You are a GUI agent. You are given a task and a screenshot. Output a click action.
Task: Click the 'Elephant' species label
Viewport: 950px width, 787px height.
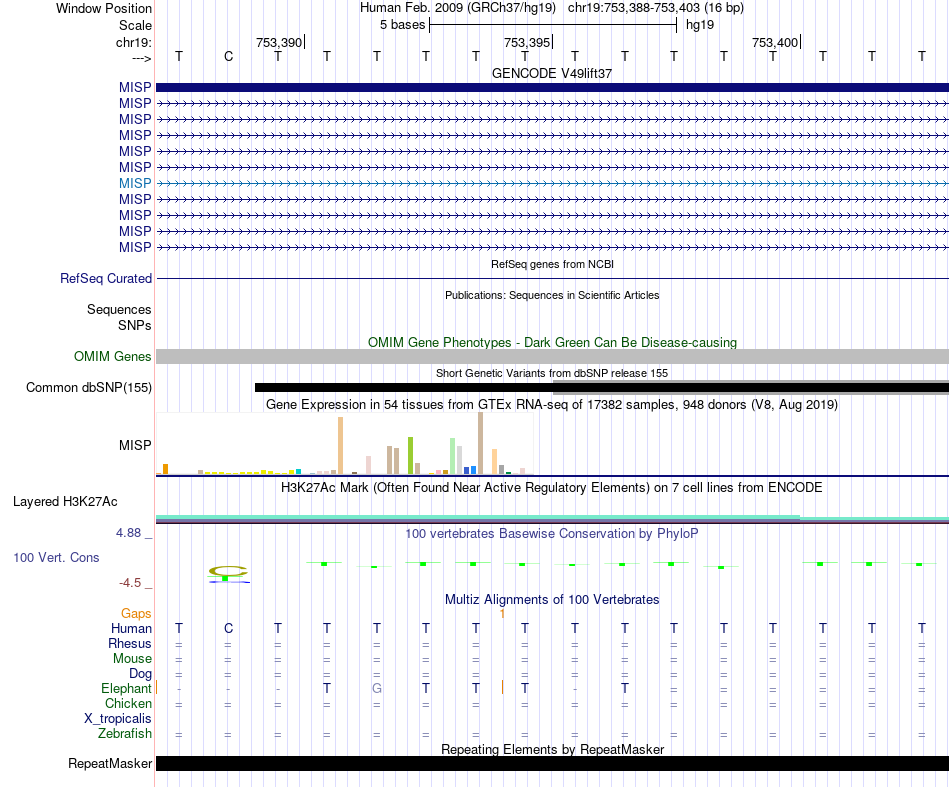coord(126,689)
